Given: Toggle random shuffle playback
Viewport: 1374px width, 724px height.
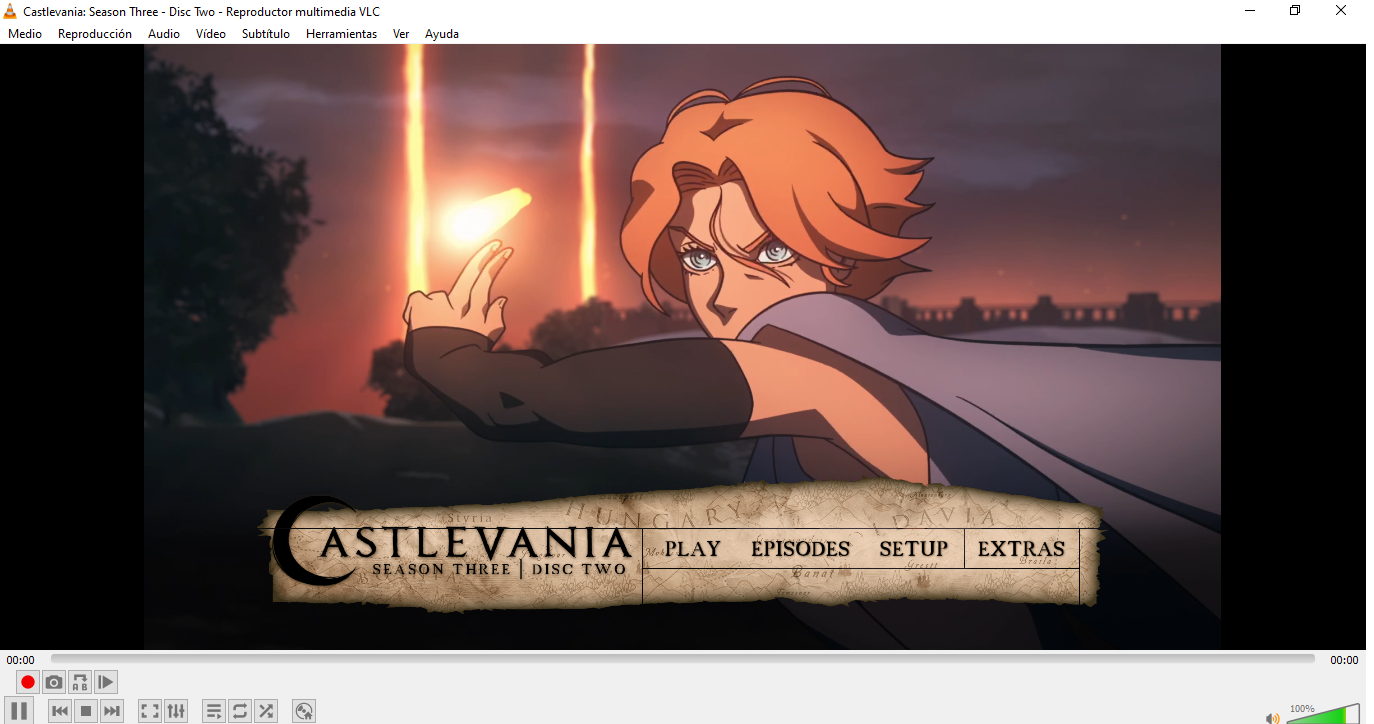Looking at the screenshot, I should pos(266,711).
